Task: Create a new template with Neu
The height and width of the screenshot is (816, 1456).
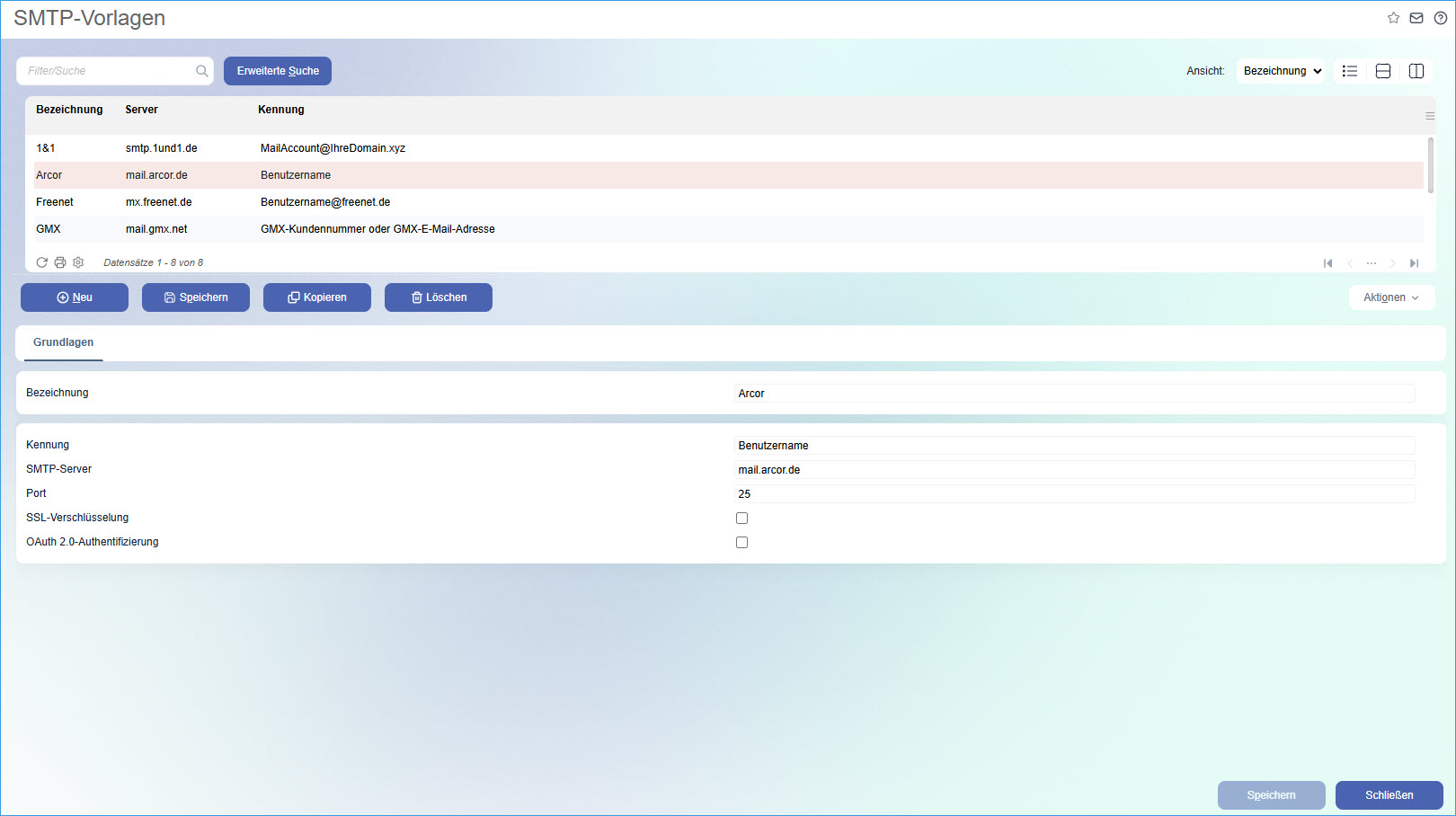Action: point(75,297)
